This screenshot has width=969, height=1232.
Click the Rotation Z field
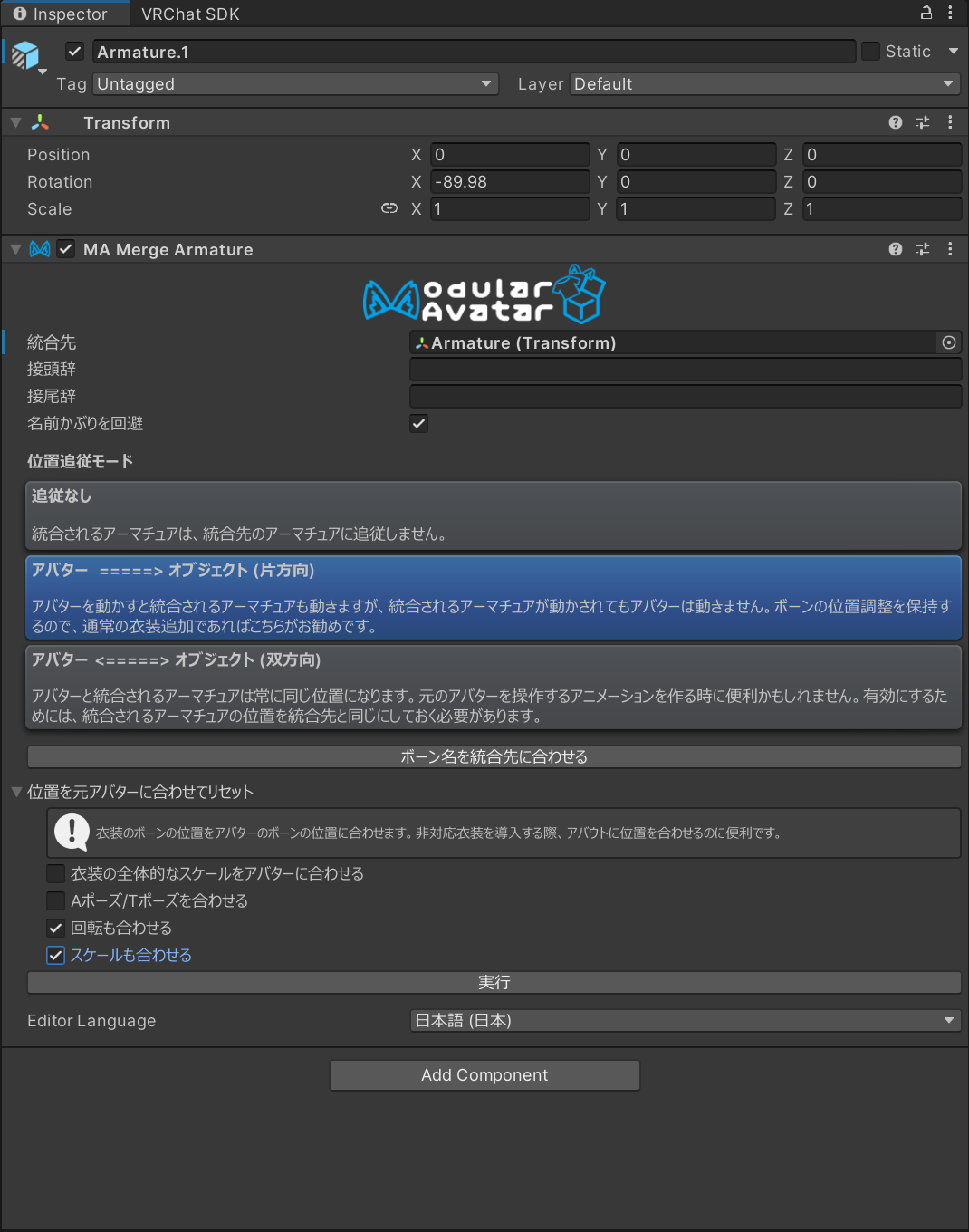(x=882, y=182)
